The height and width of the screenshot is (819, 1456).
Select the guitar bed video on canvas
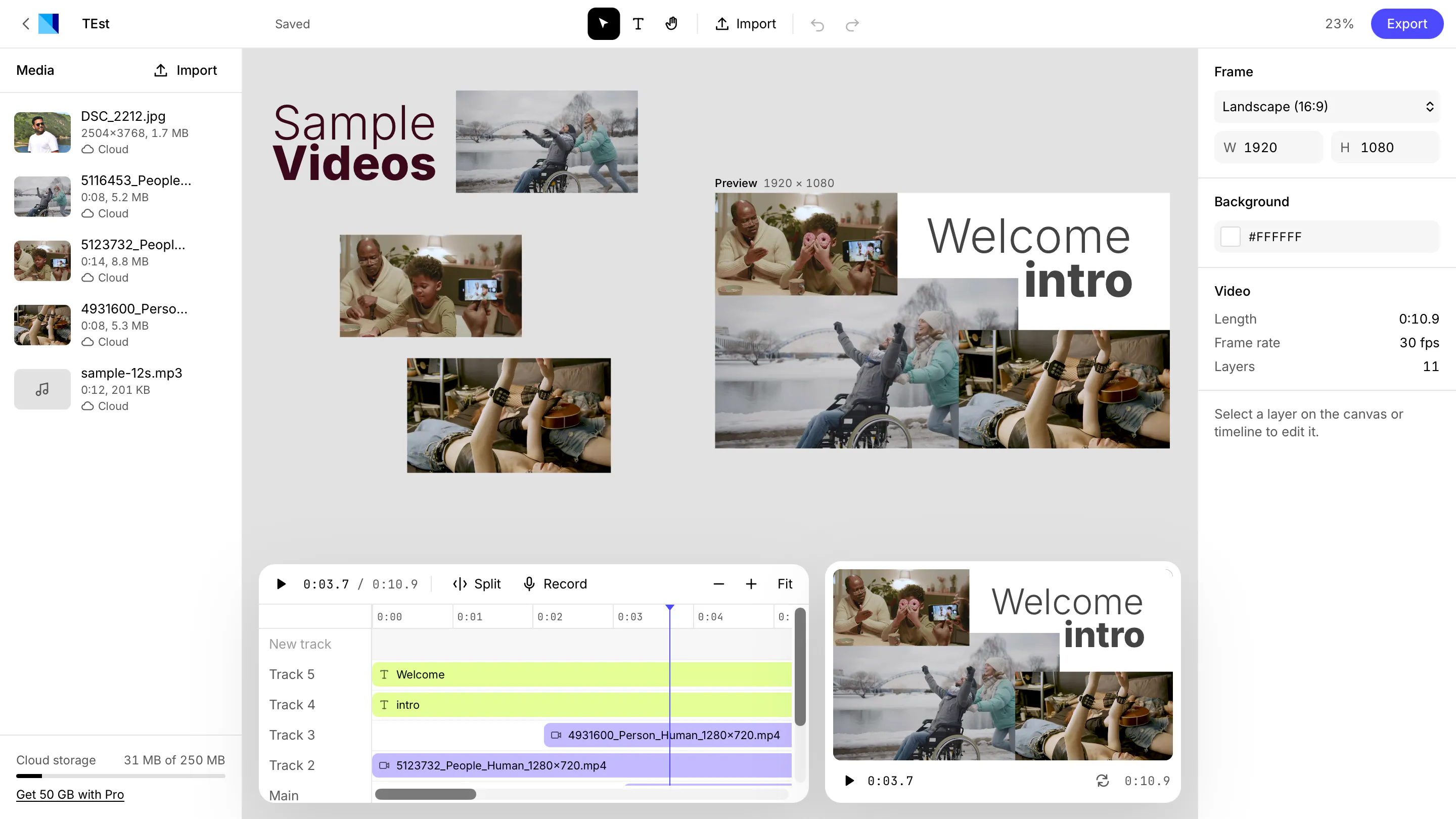[x=508, y=415]
